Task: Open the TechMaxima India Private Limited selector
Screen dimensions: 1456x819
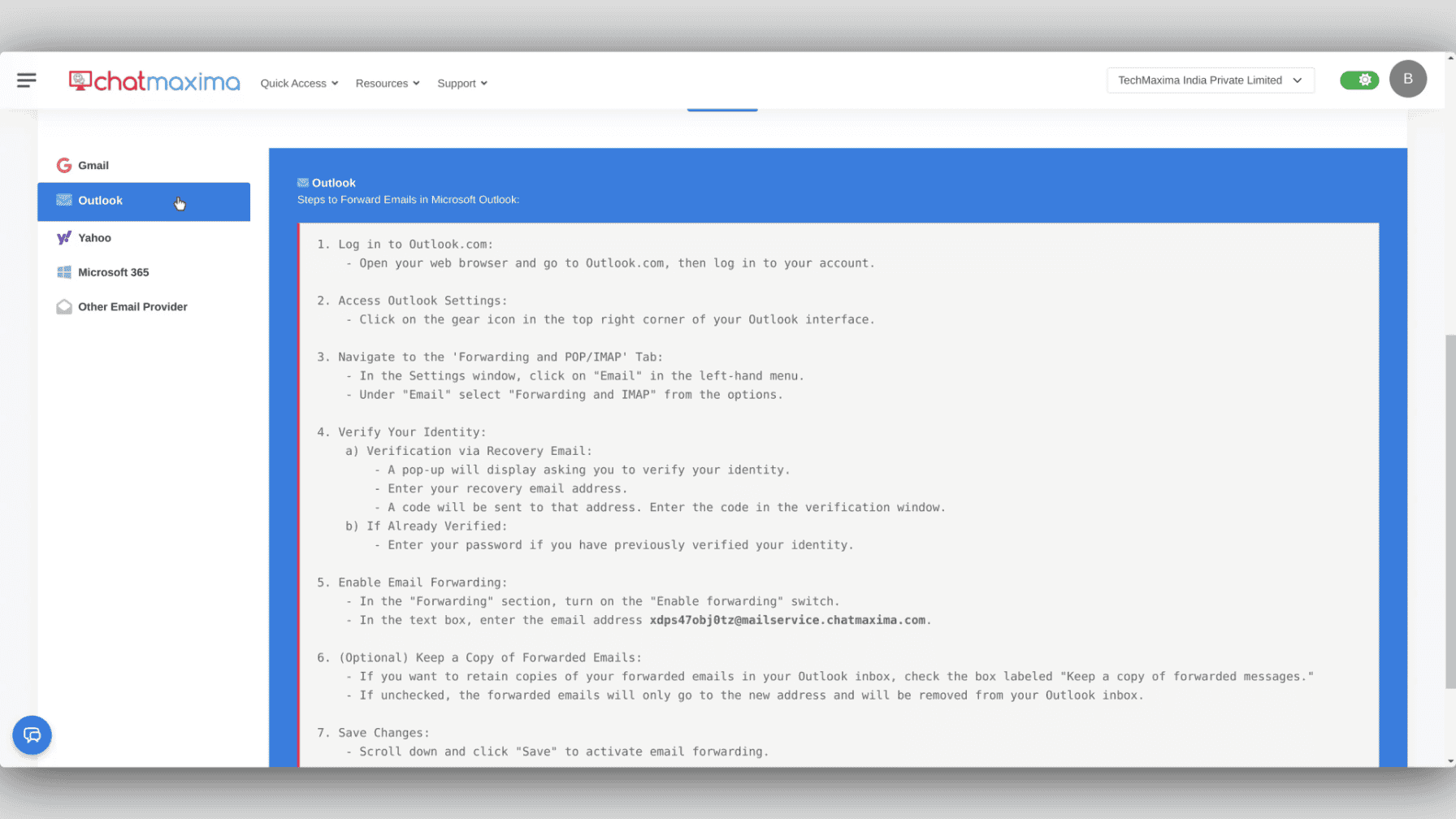Action: 1211,80
